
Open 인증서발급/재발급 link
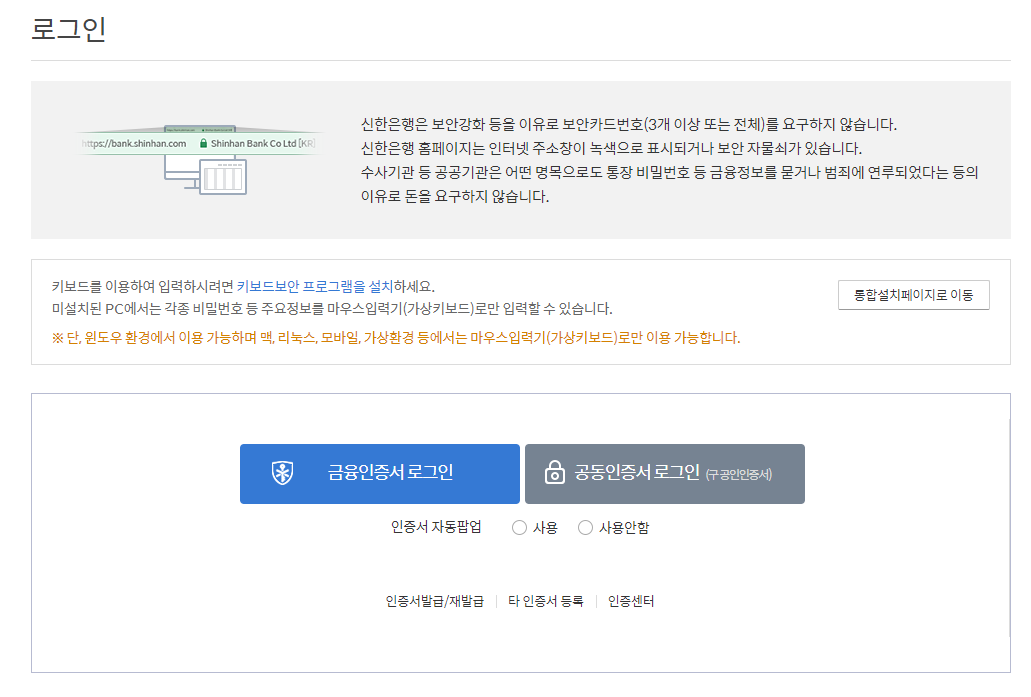coord(435,601)
